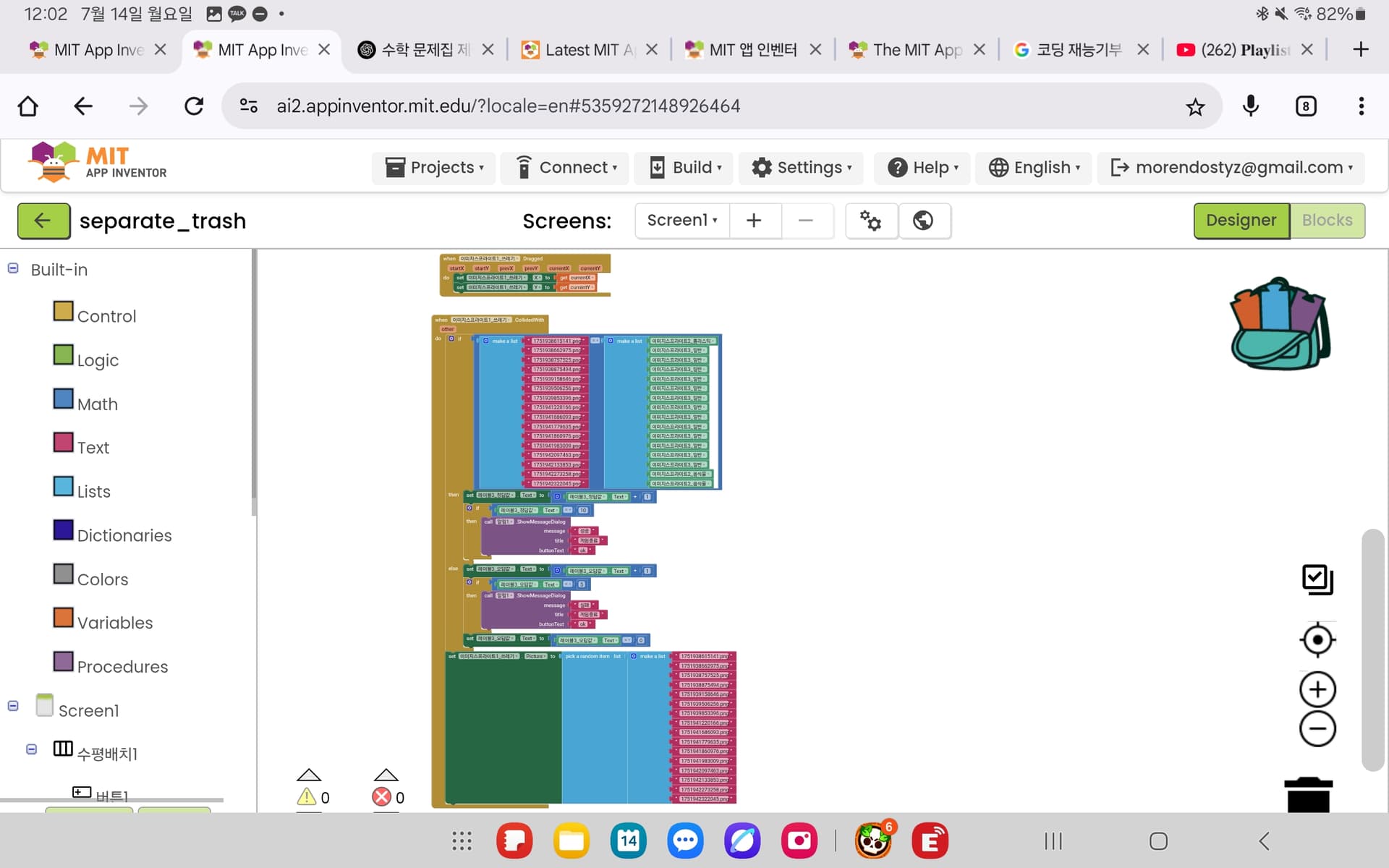Click the vertical workspace scrollbar
The image size is (1389, 868).
pyautogui.click(x=1372, y=650)
